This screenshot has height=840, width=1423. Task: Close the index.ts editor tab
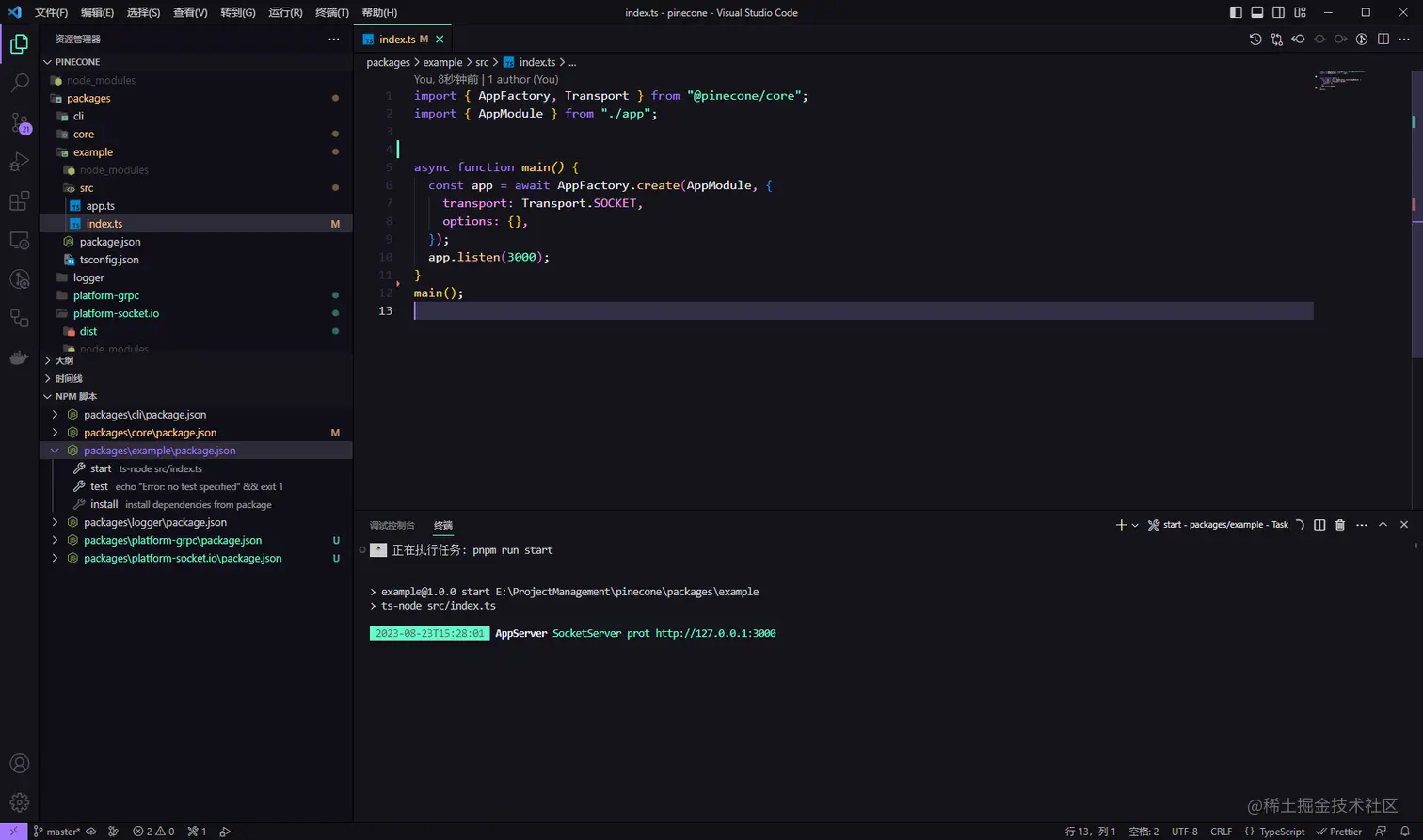click(440, 40)
